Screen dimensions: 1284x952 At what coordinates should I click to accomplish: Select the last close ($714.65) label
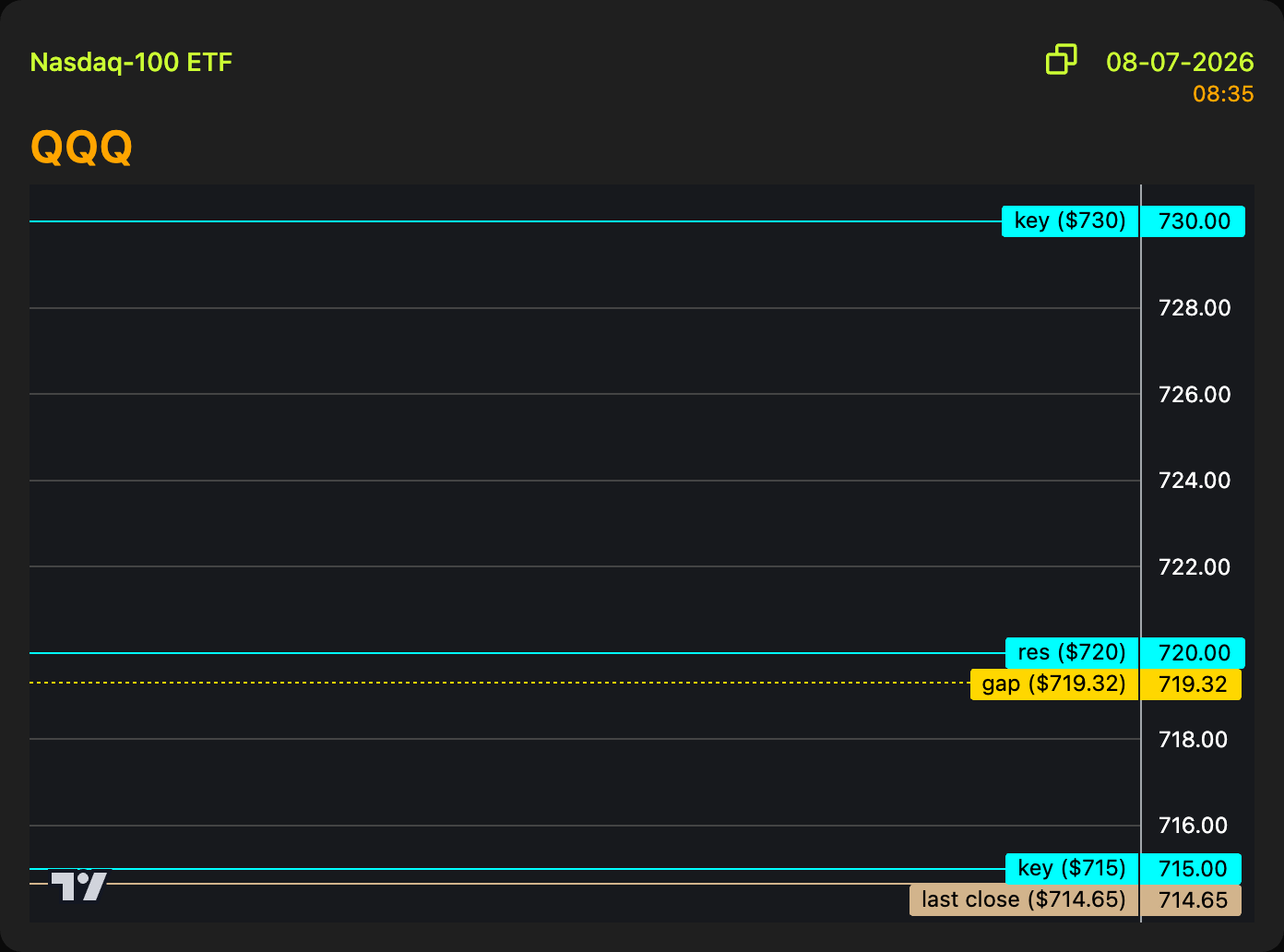(x=1025, y=900)
